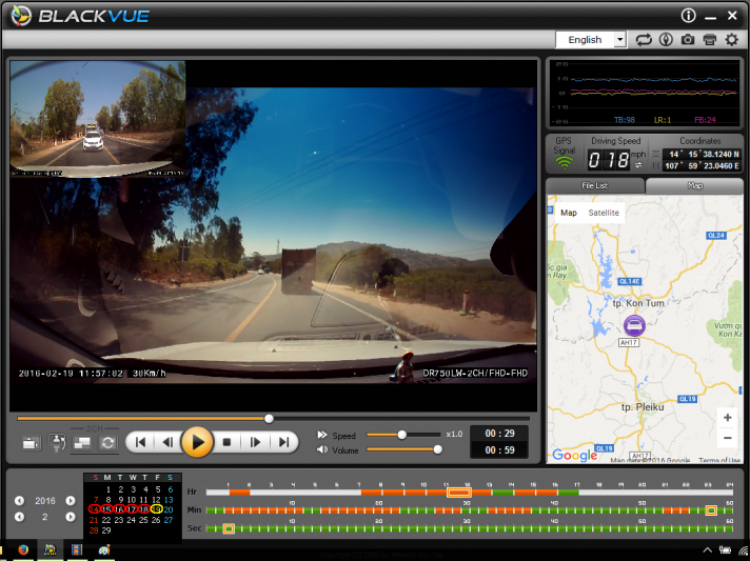This screenshot has height=561, width=750.
Task: Zoom in on the map with plus
Action: click(728, 418)
